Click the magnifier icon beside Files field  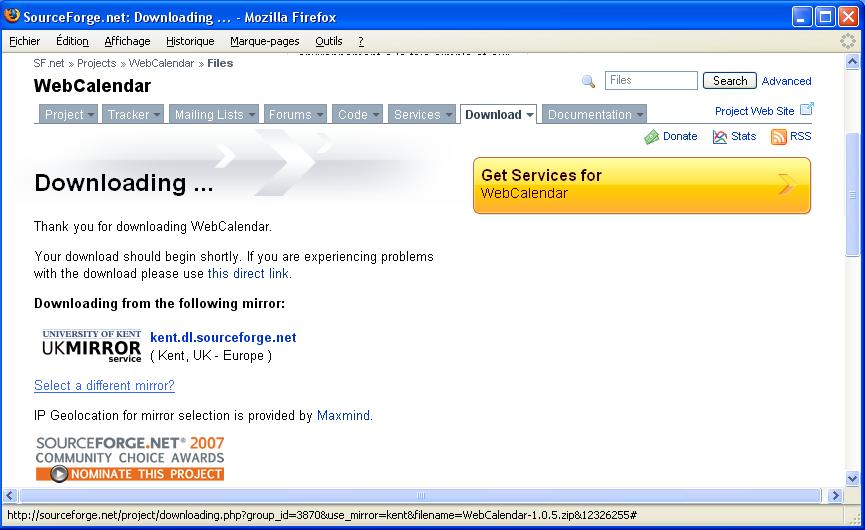coord(588,82)
